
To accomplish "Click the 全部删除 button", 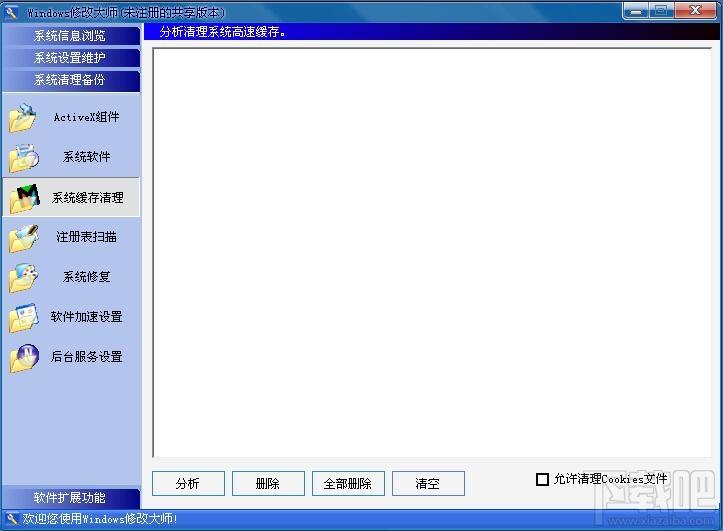I will click(x=348, y=484).
